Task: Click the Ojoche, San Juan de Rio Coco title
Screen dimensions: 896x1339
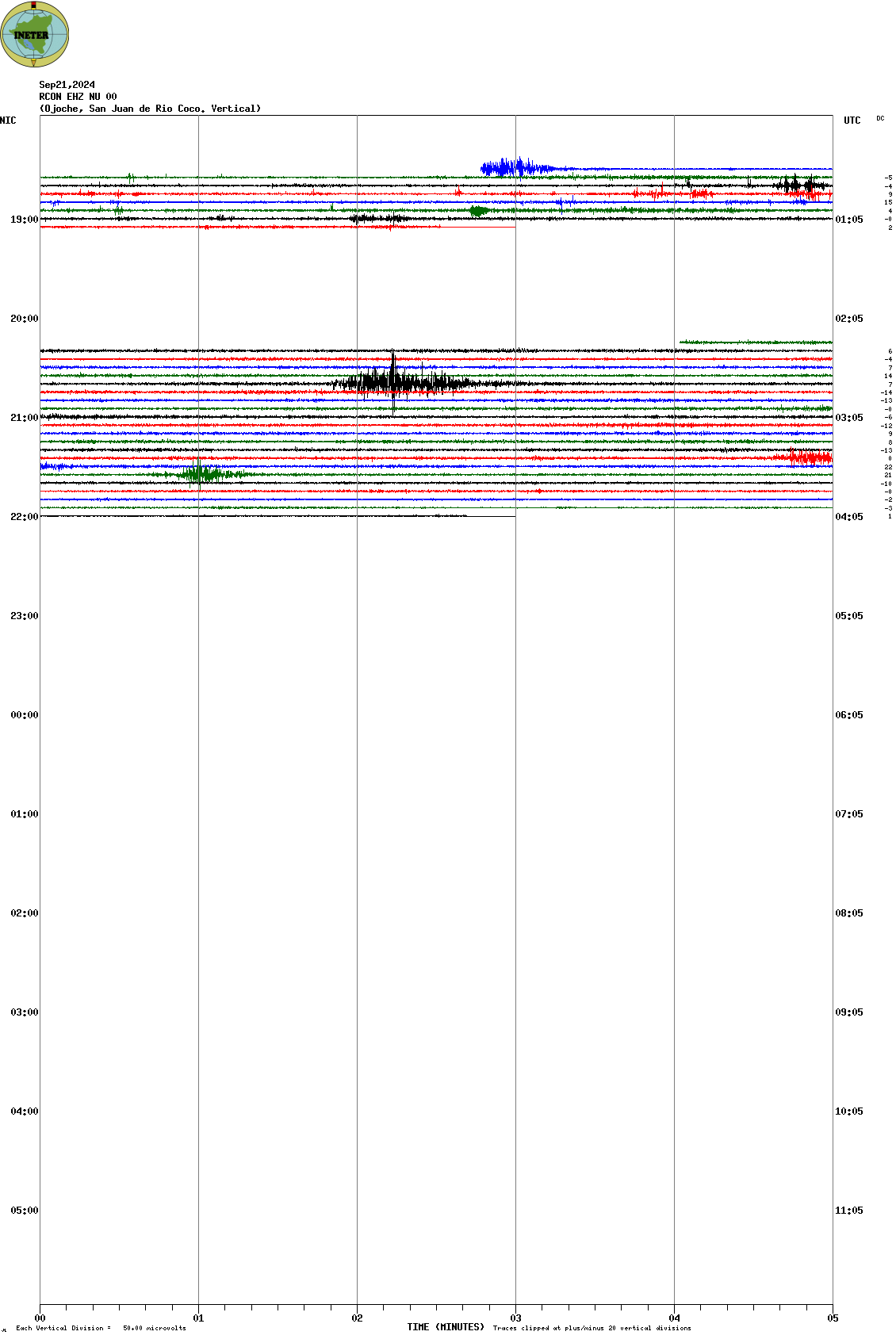Action: point(150,109)
